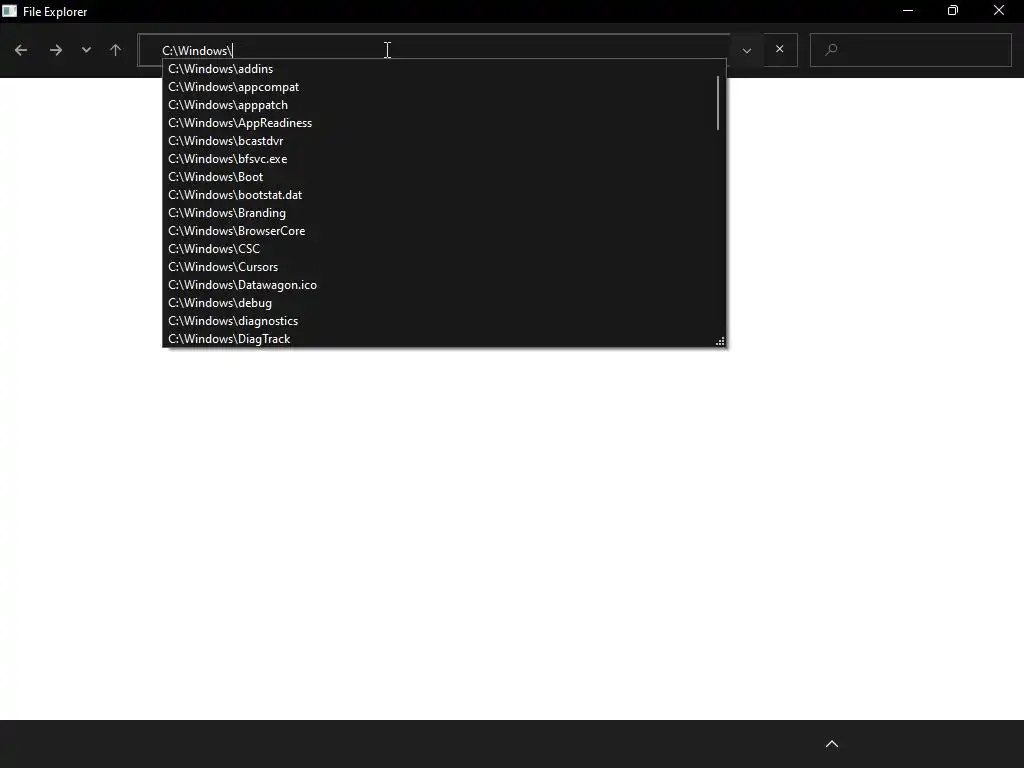Select suggestion C:\Windows\Branding
This screenshot has width=1024, height=768.
point(444,213)
